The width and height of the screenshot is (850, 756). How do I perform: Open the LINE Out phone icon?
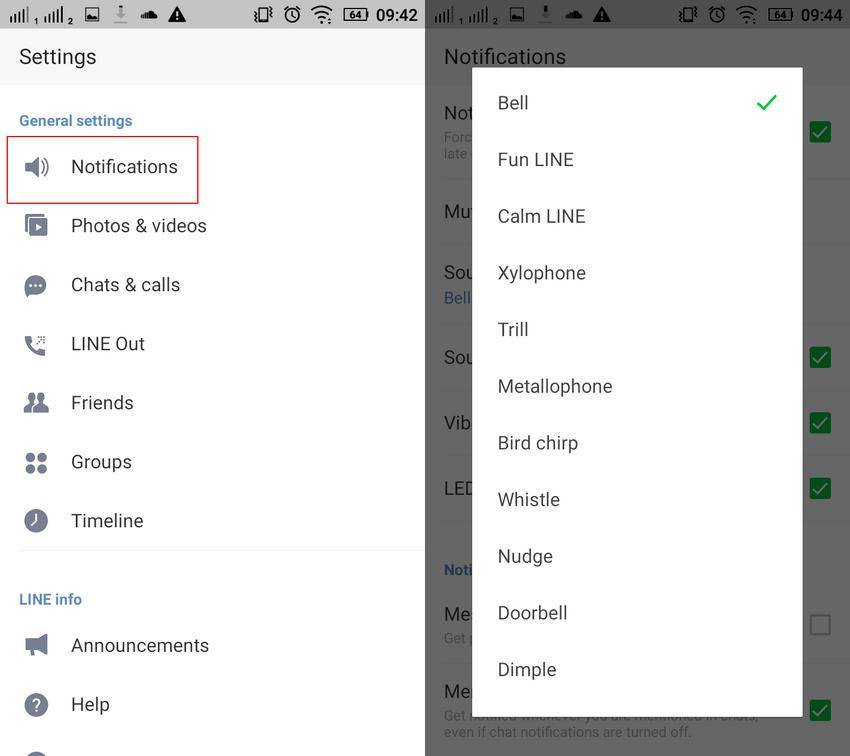click(x=36, y=345)
